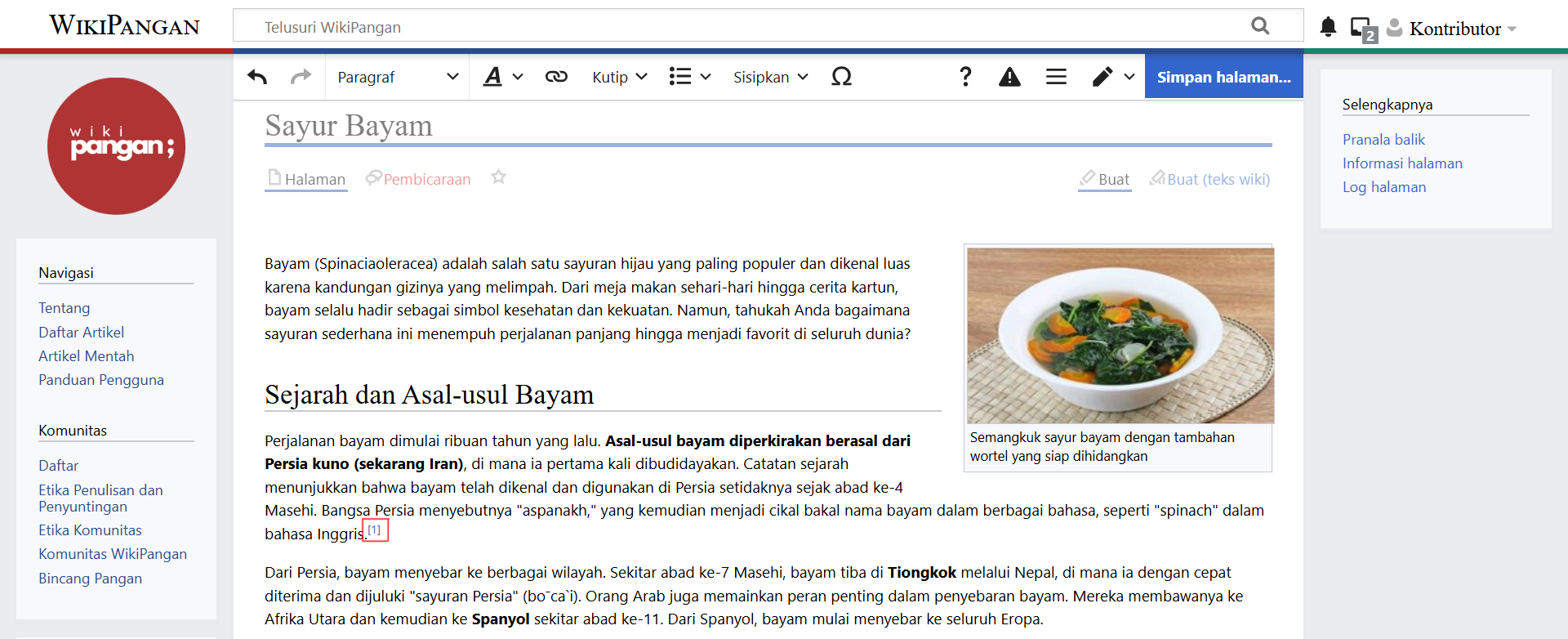This screenshot has width=1568, height=639.
Task: Expand the Kutip citation dropdown
Action: 619,77
